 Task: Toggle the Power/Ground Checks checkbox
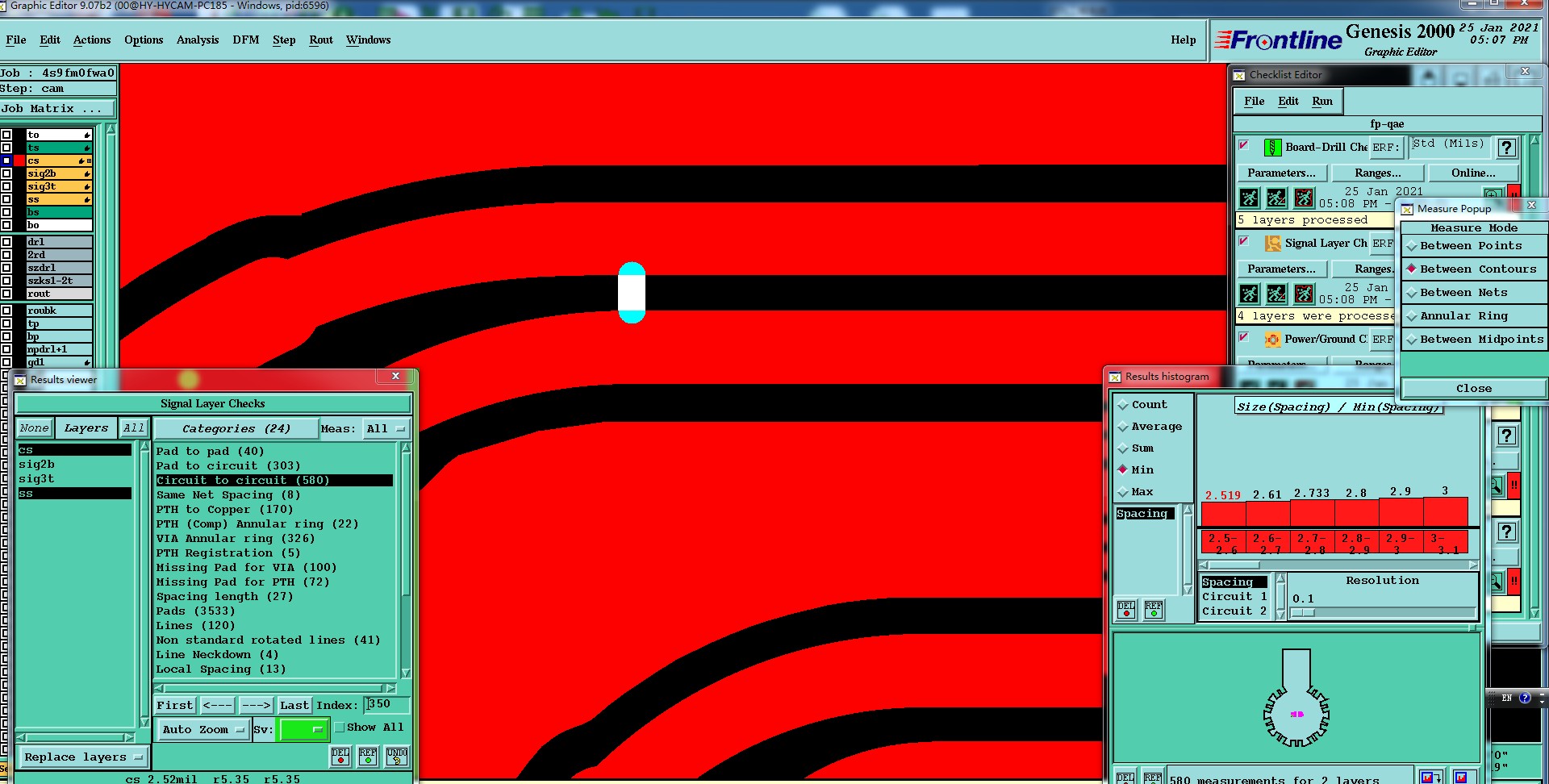pos(1244,337)
